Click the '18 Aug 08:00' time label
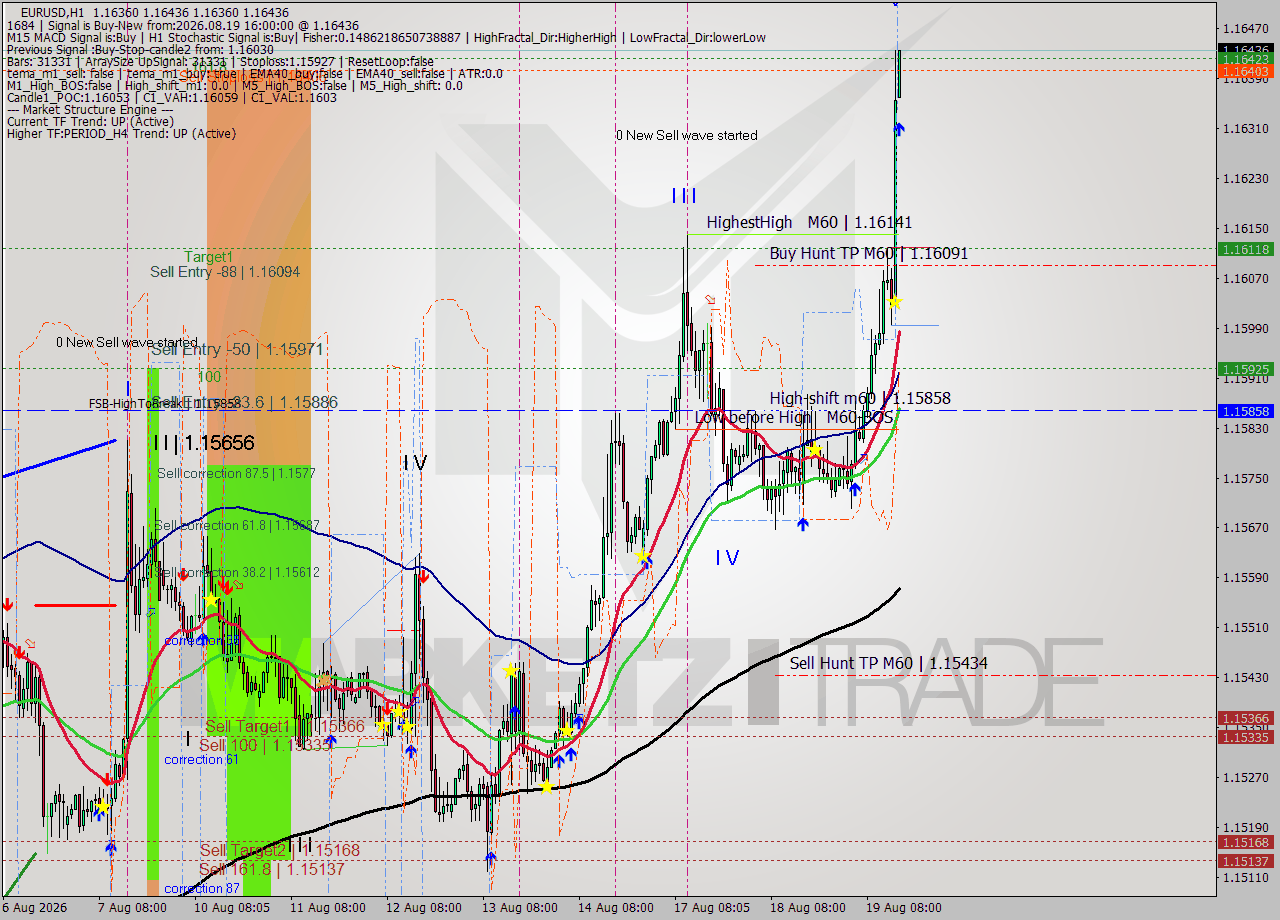The width and height of the screenshot is (1280, 920). (808, 908)
